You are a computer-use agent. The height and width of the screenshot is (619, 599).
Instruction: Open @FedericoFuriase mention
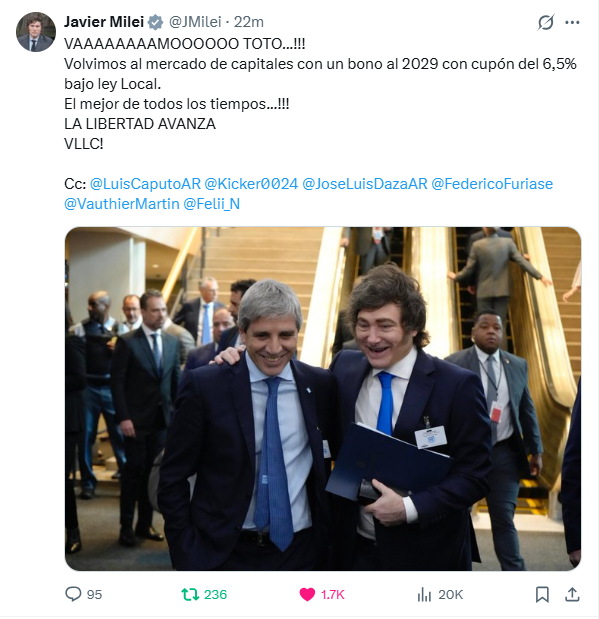(492, 184)
